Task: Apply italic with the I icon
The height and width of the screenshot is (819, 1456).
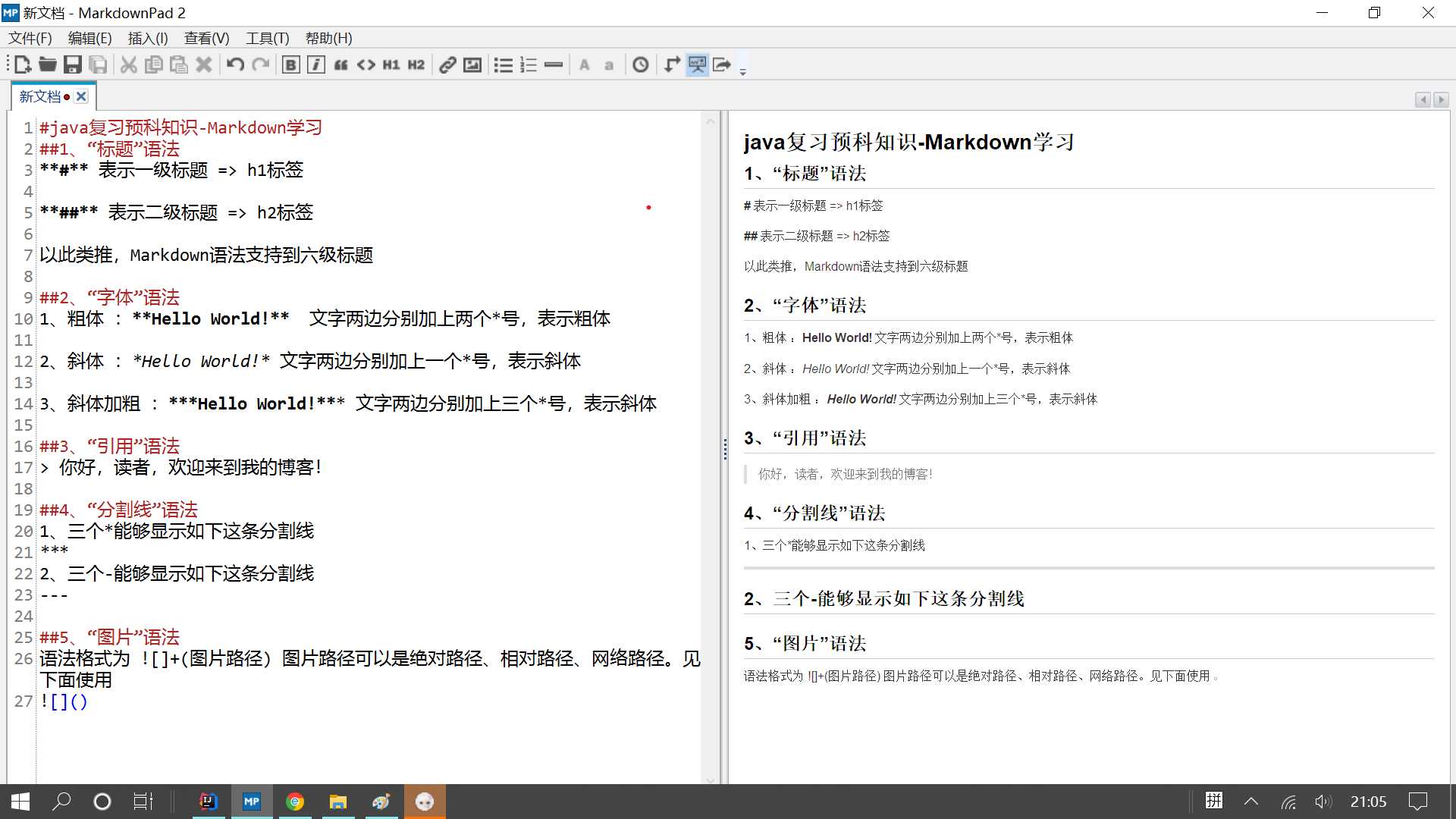Action: point(316,65)
